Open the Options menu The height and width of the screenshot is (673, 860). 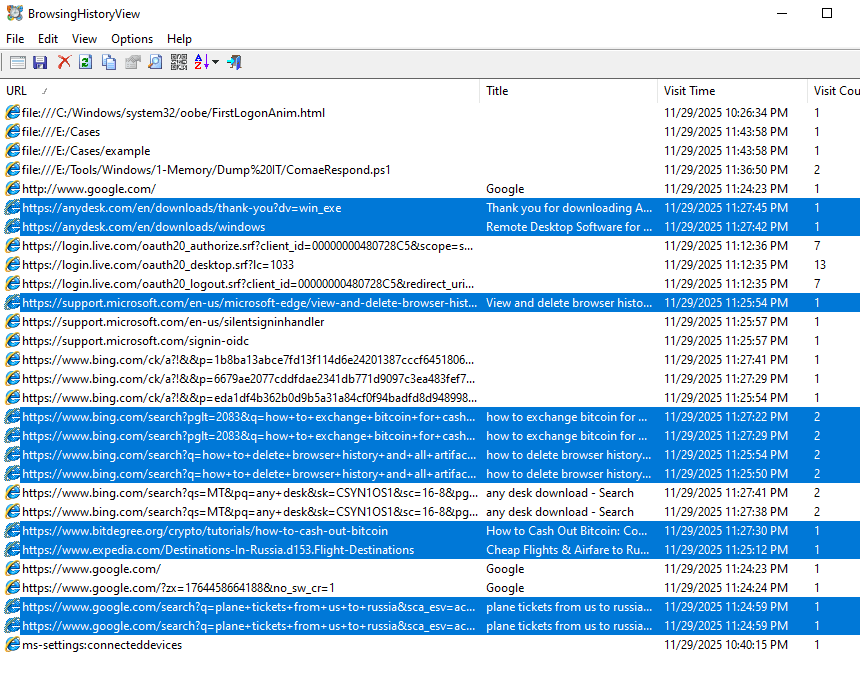131,39
